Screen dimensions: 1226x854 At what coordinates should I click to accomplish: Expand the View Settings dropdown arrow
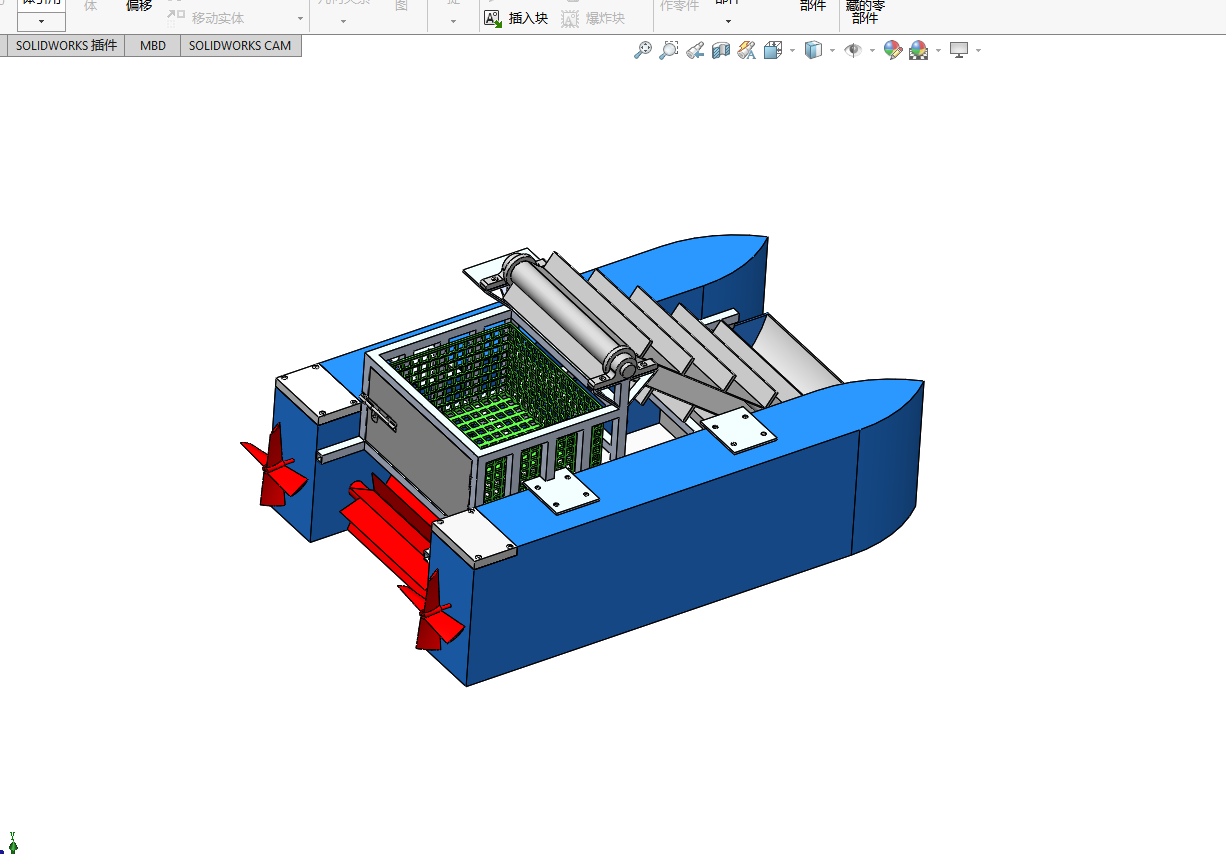[978, 50]
